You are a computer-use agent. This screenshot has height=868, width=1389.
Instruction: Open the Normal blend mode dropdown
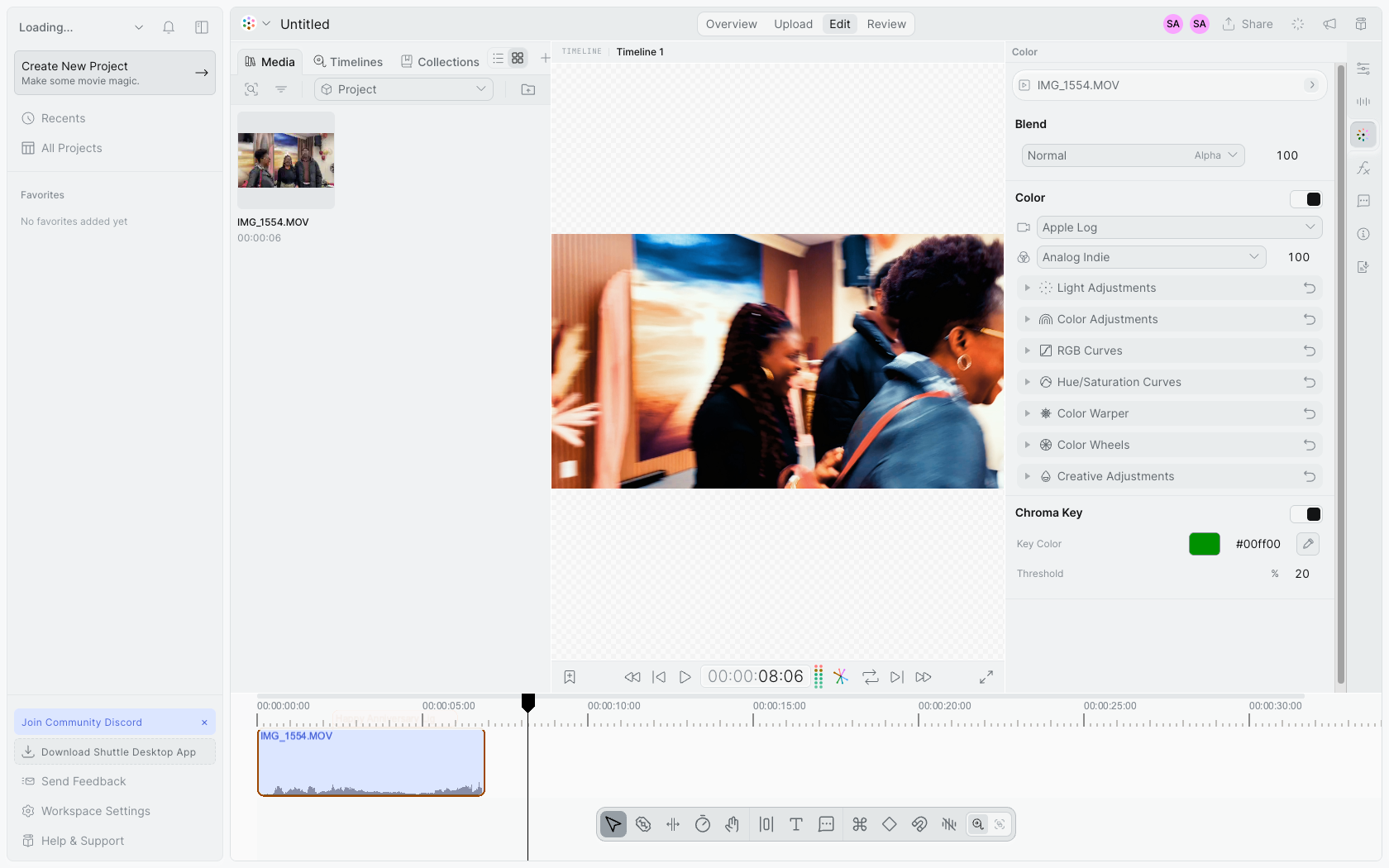click(1134, 155)
